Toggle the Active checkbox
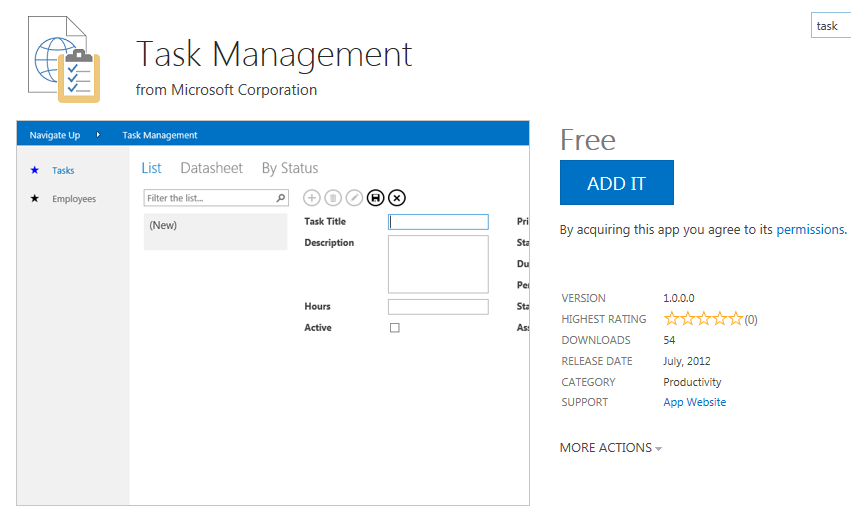 [x=395, y=328]
